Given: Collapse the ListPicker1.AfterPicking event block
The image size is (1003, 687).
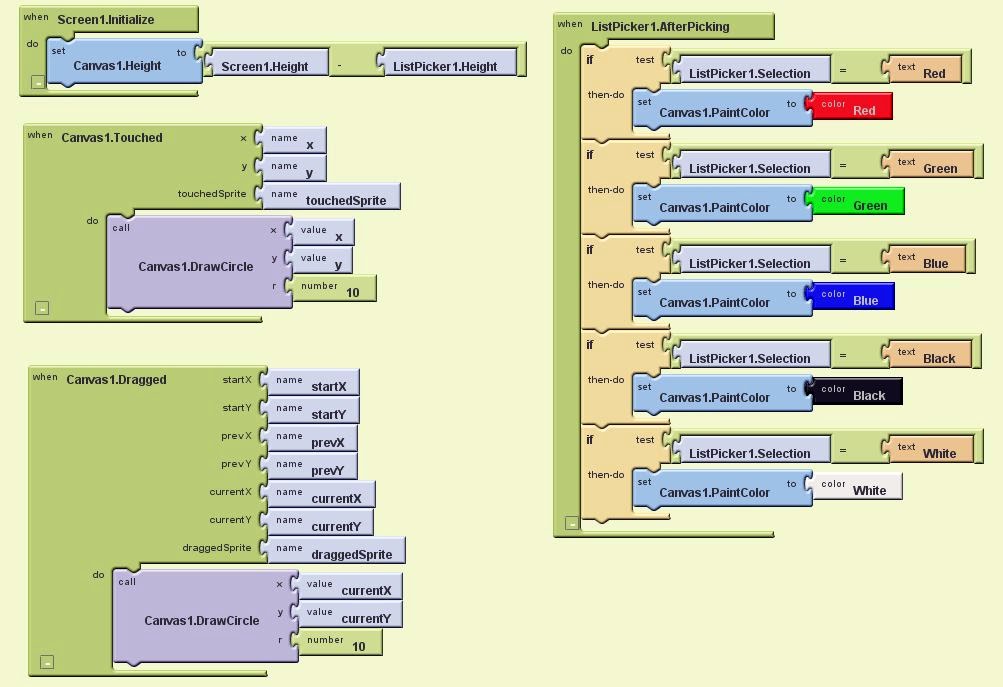Looking at the screenshot, I should coord(571,523).
